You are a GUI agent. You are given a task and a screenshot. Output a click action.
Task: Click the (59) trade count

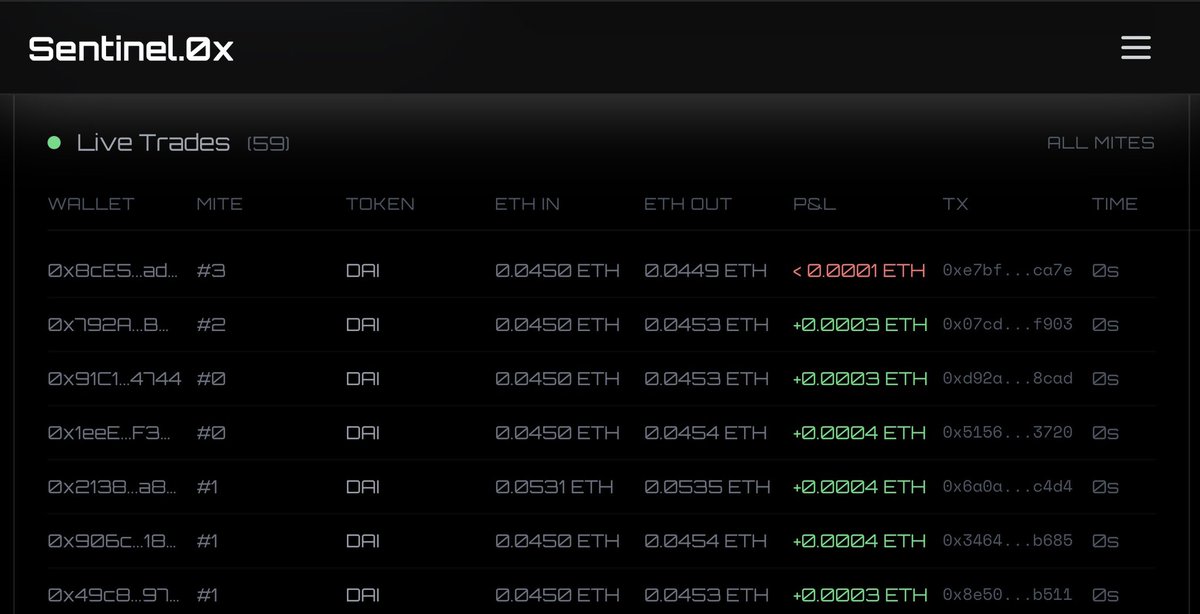point(268,144)
